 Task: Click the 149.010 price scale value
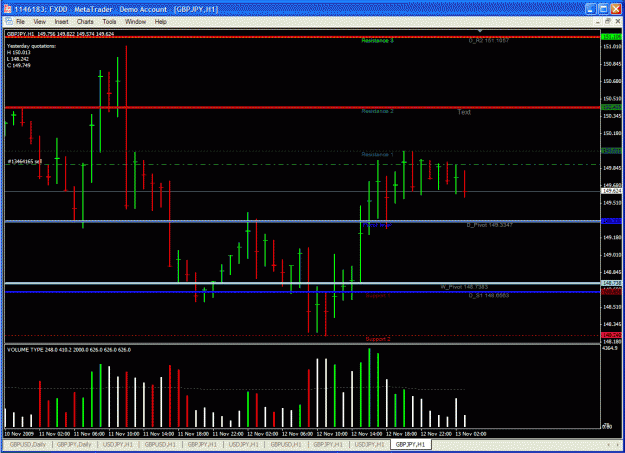pyautogui.click(x=612, y=255)
